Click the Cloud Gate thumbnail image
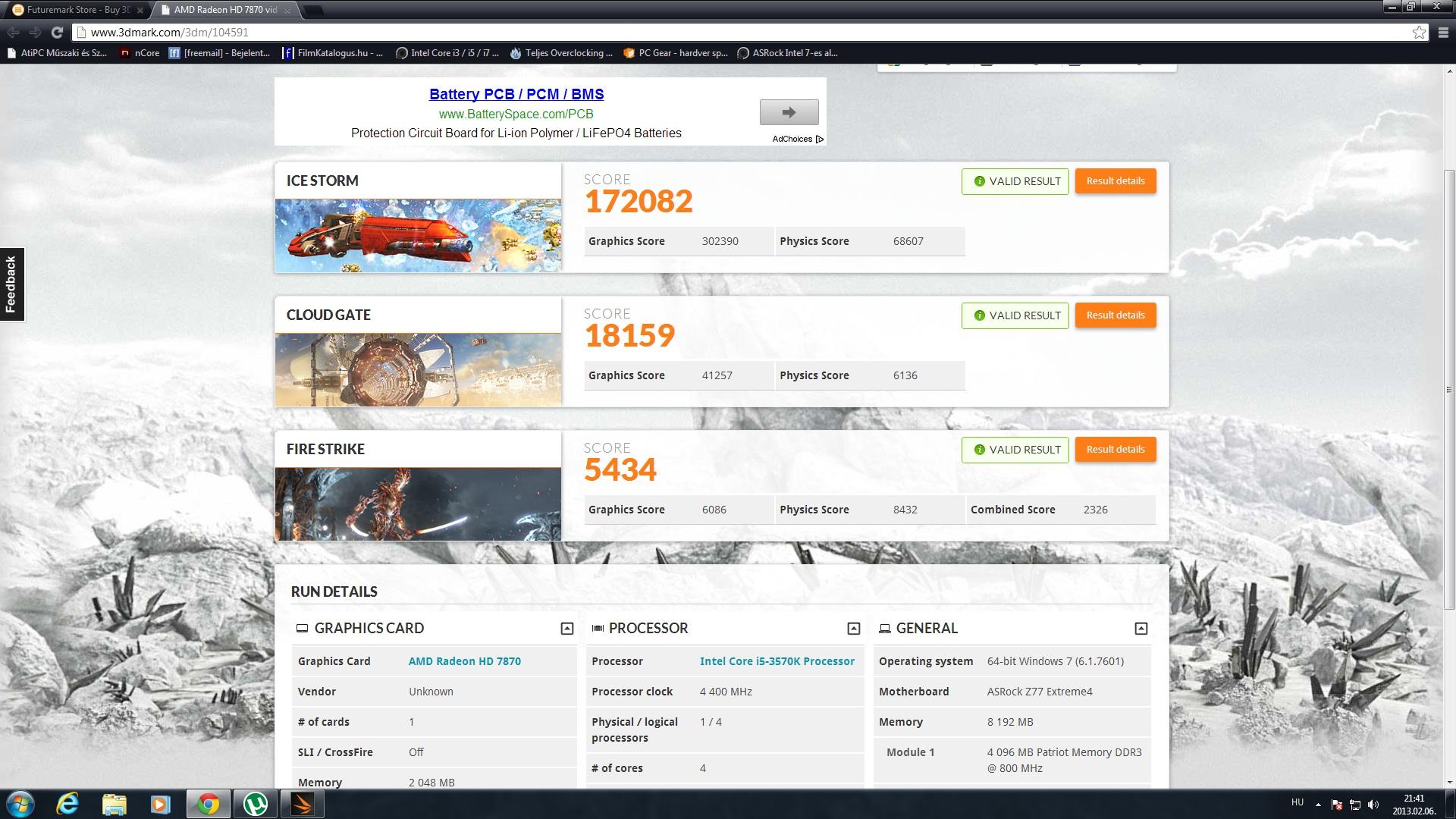 [418, 369]
